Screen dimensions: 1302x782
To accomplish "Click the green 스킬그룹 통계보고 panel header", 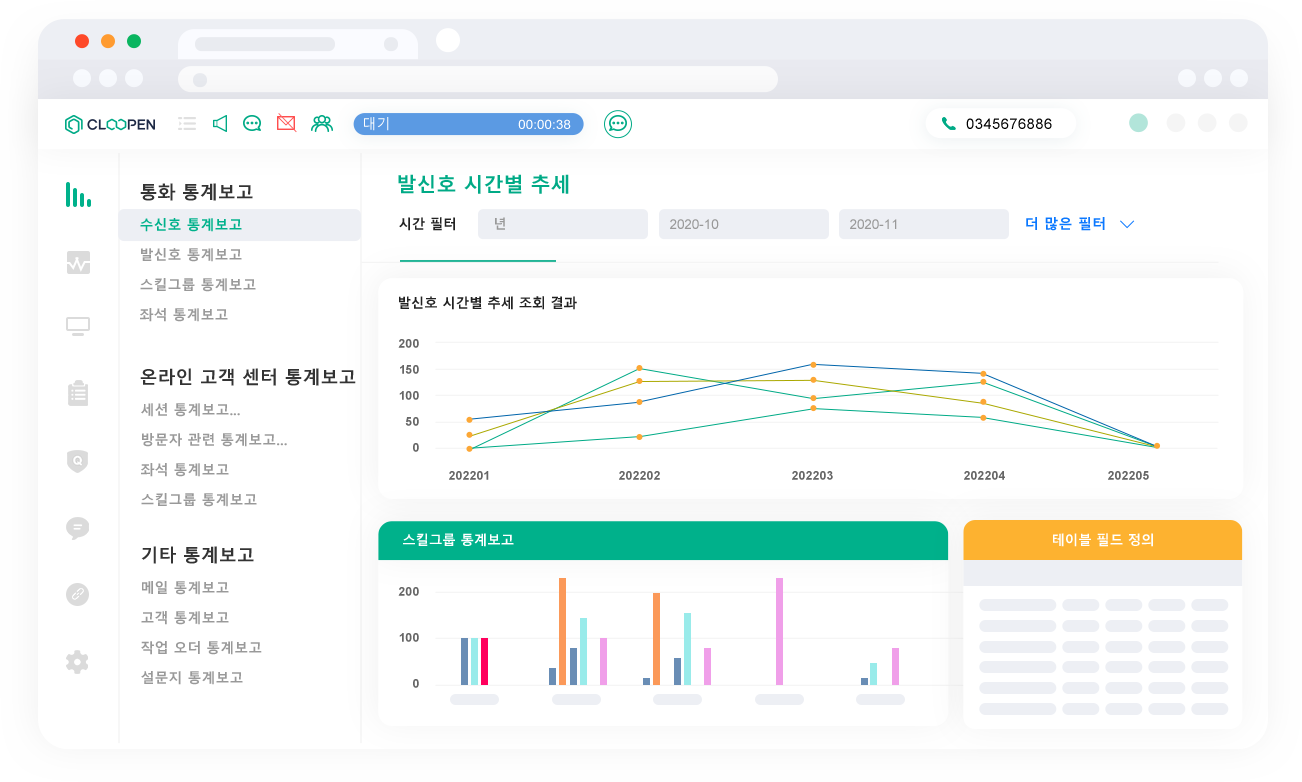I will tap(663, 540).
